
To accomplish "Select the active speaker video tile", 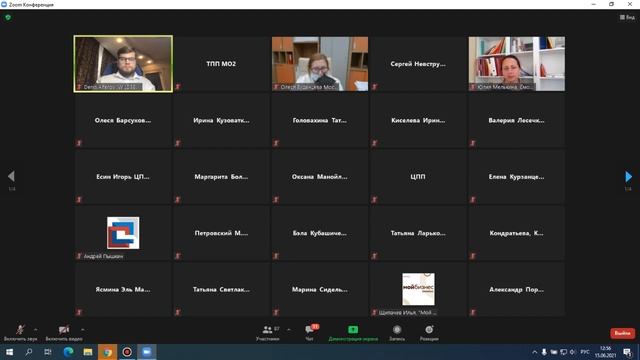I will pos(123,64).
